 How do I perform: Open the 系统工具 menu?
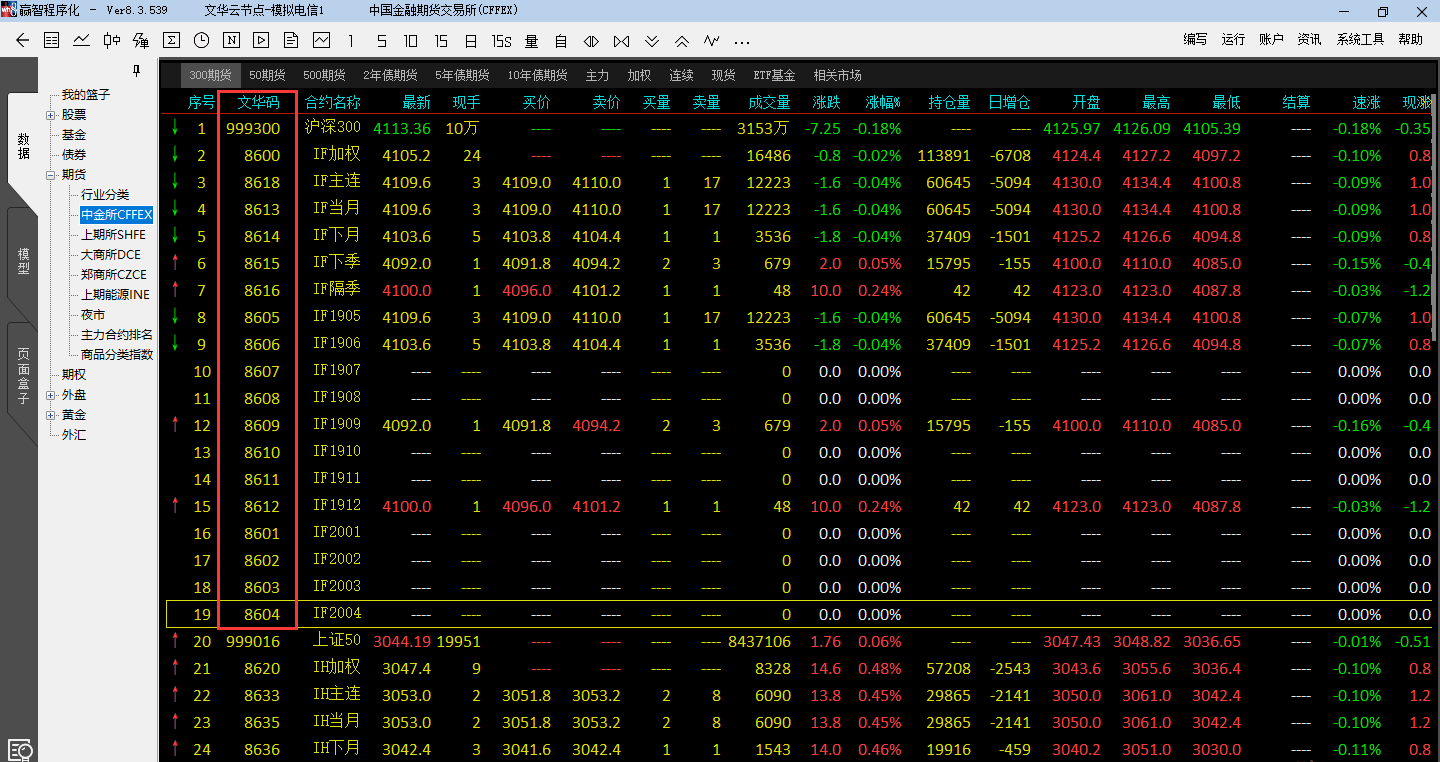(x=1360, y=39)
